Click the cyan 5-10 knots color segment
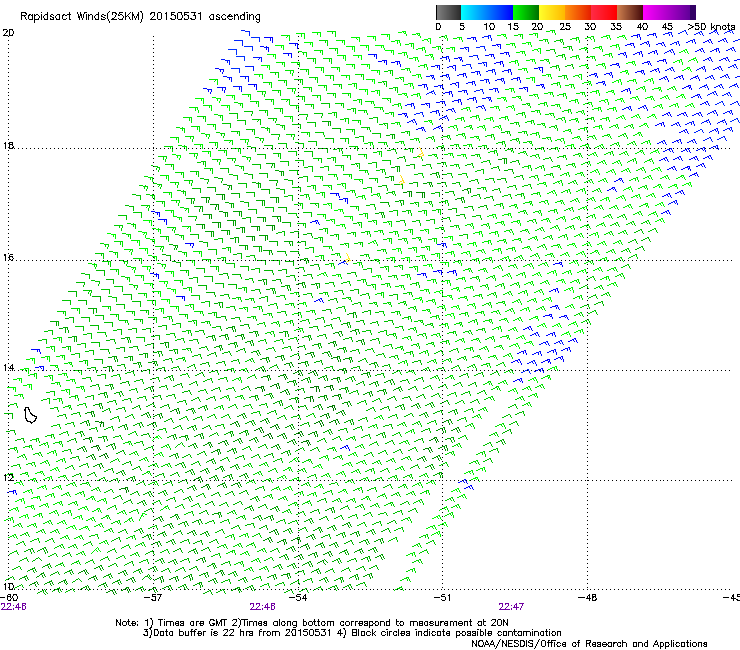 tap(474, 12)
